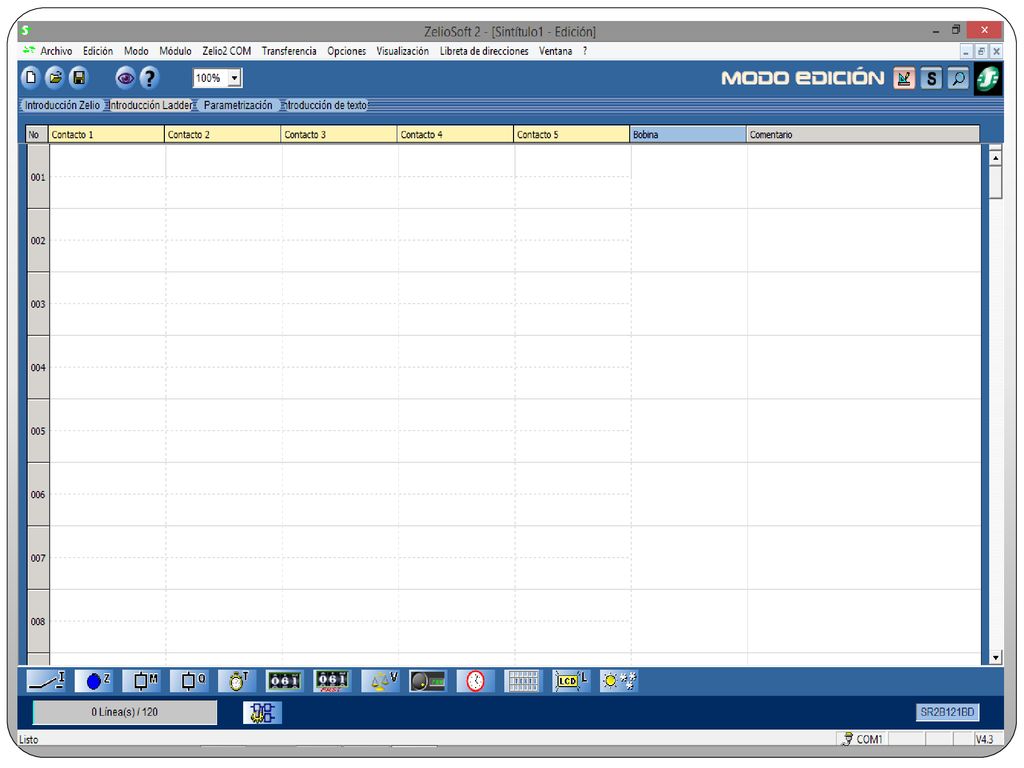Click the No column header
This screenshot has height=768, width=1024.
(x=37, y=135)
